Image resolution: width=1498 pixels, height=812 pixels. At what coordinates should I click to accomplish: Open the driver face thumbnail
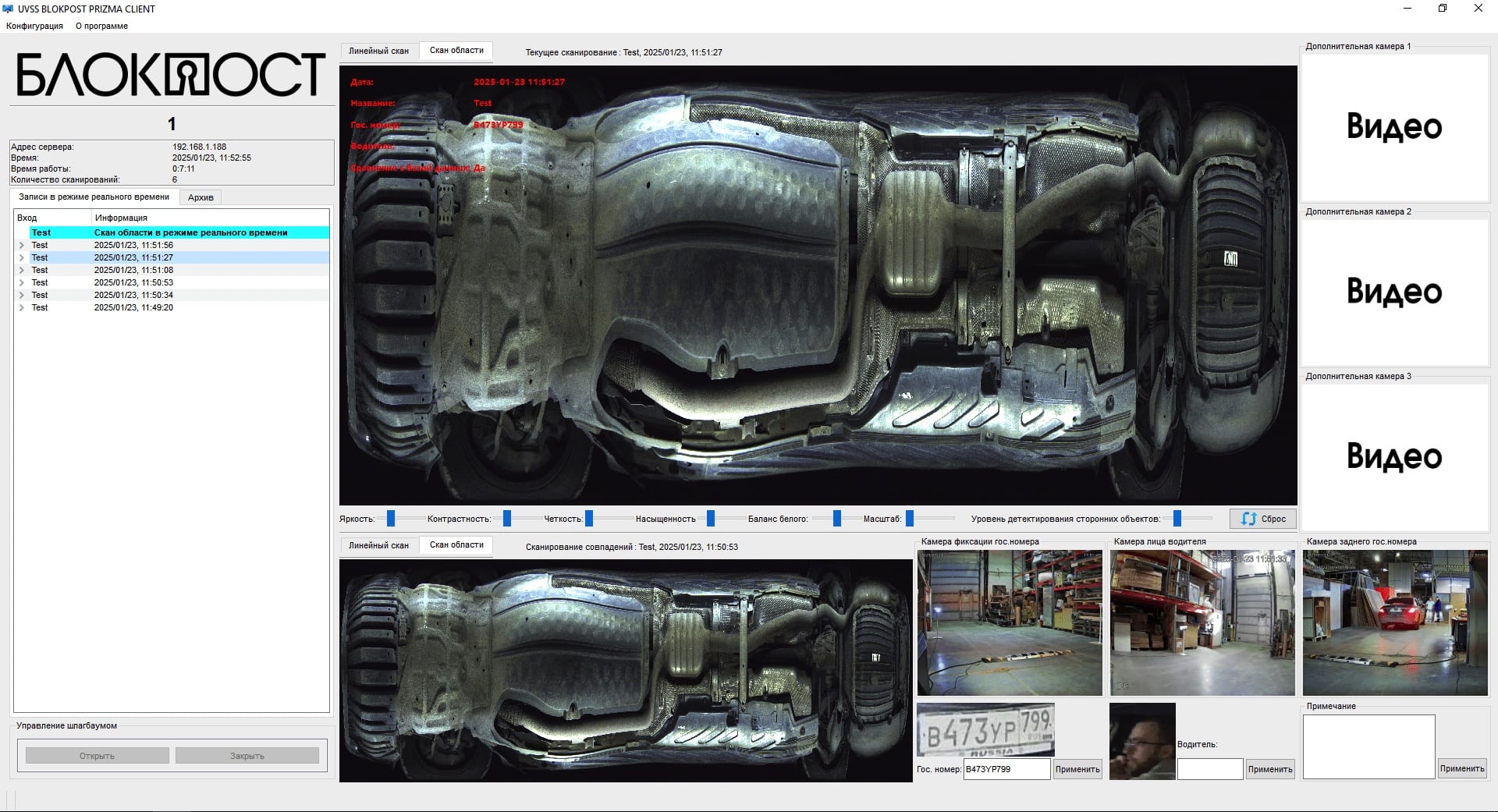click(x=1142, y=741)
